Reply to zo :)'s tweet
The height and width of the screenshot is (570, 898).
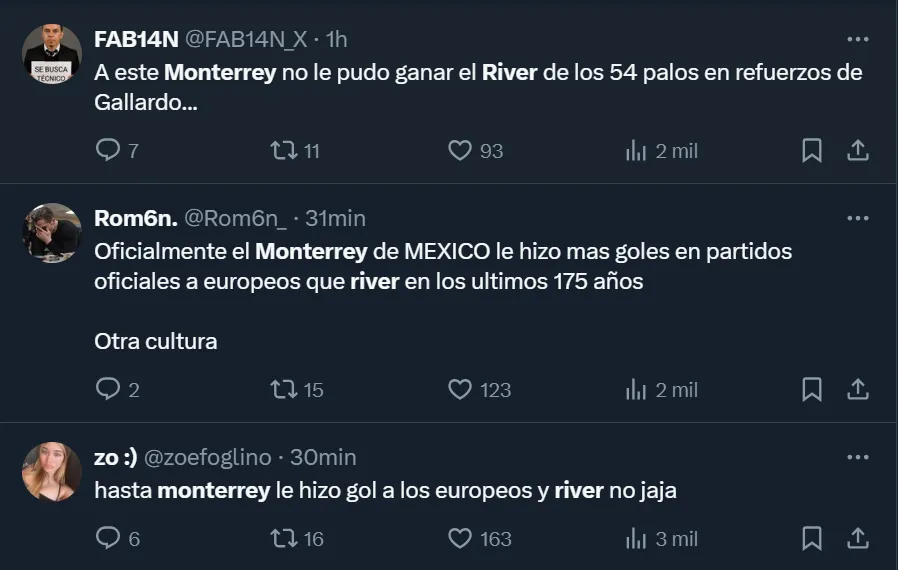pos(108,539)
